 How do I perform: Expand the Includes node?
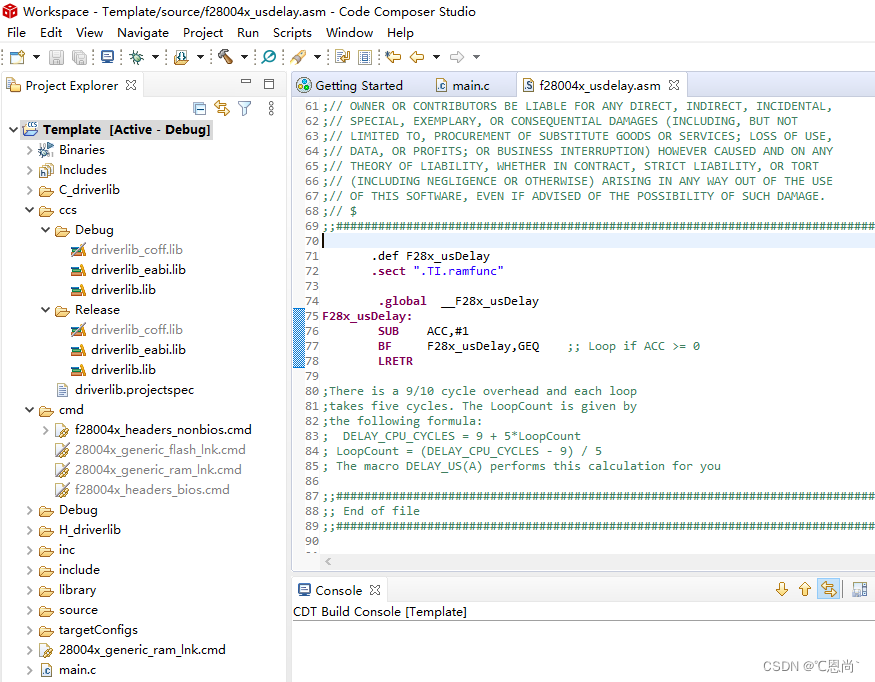click(30, 170)
